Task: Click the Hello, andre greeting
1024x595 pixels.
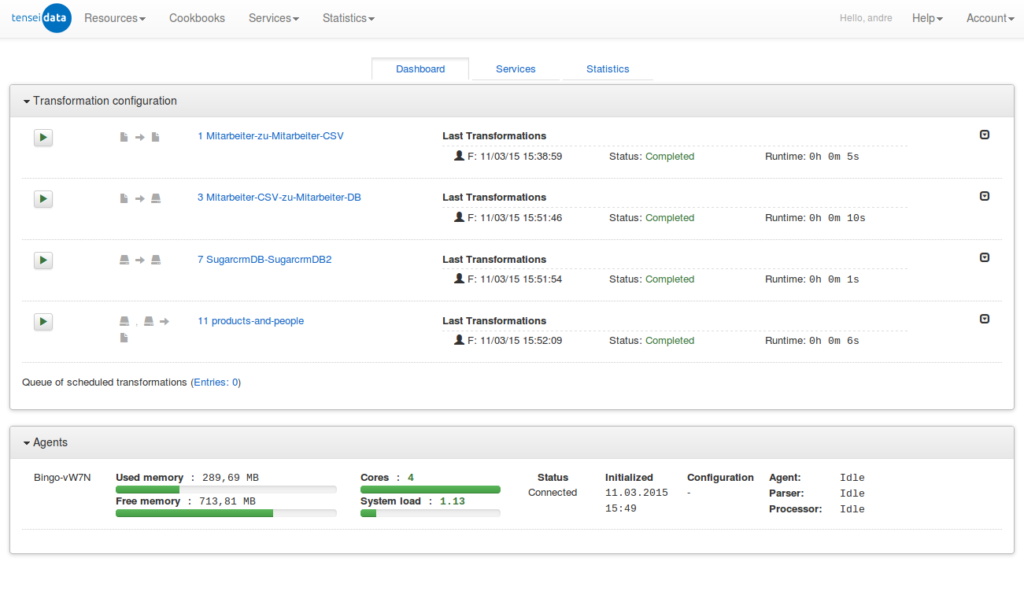Action: (x=866, y=18)
